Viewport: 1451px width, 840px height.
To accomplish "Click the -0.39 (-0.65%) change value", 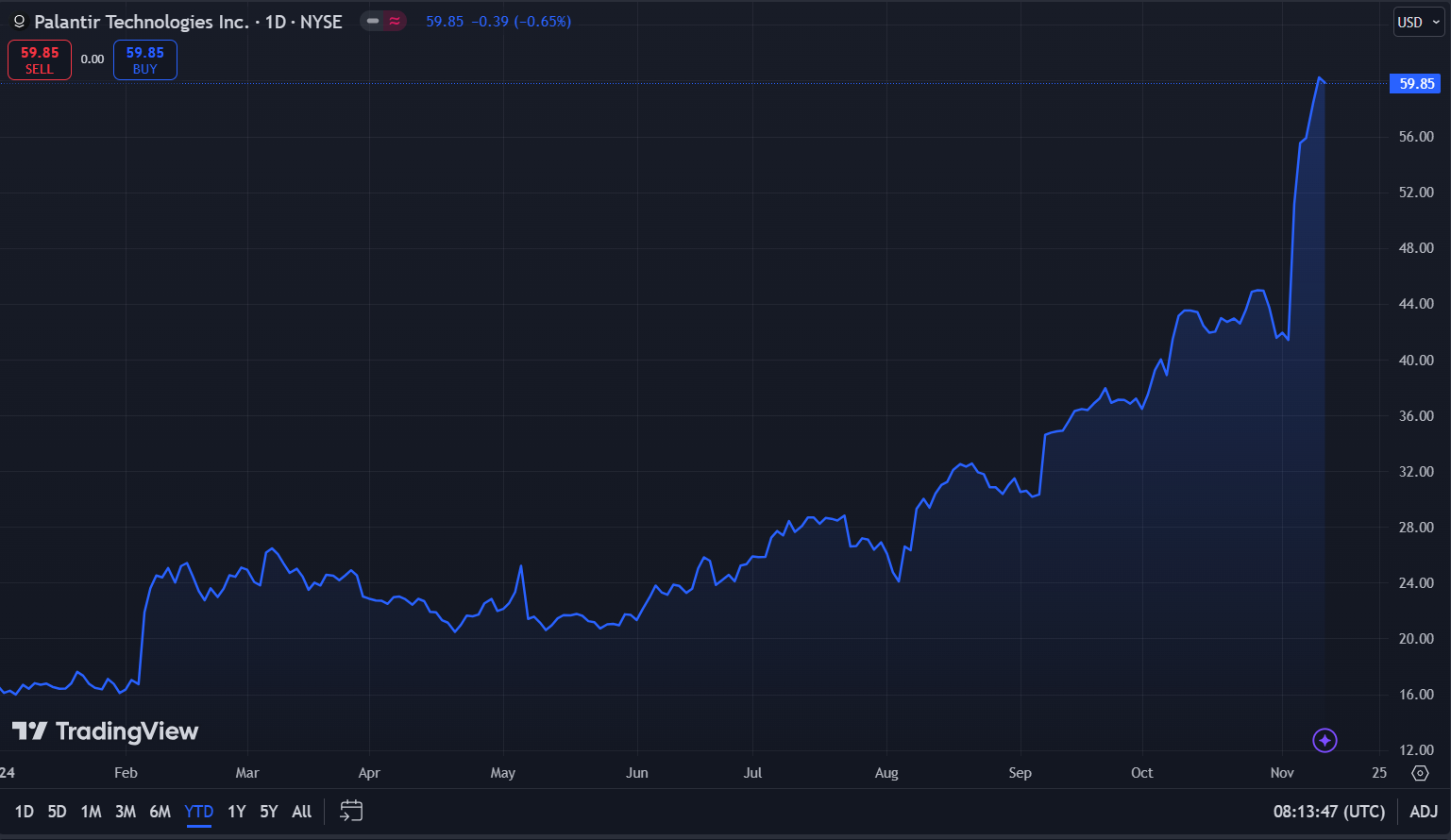I will (521, 22).
